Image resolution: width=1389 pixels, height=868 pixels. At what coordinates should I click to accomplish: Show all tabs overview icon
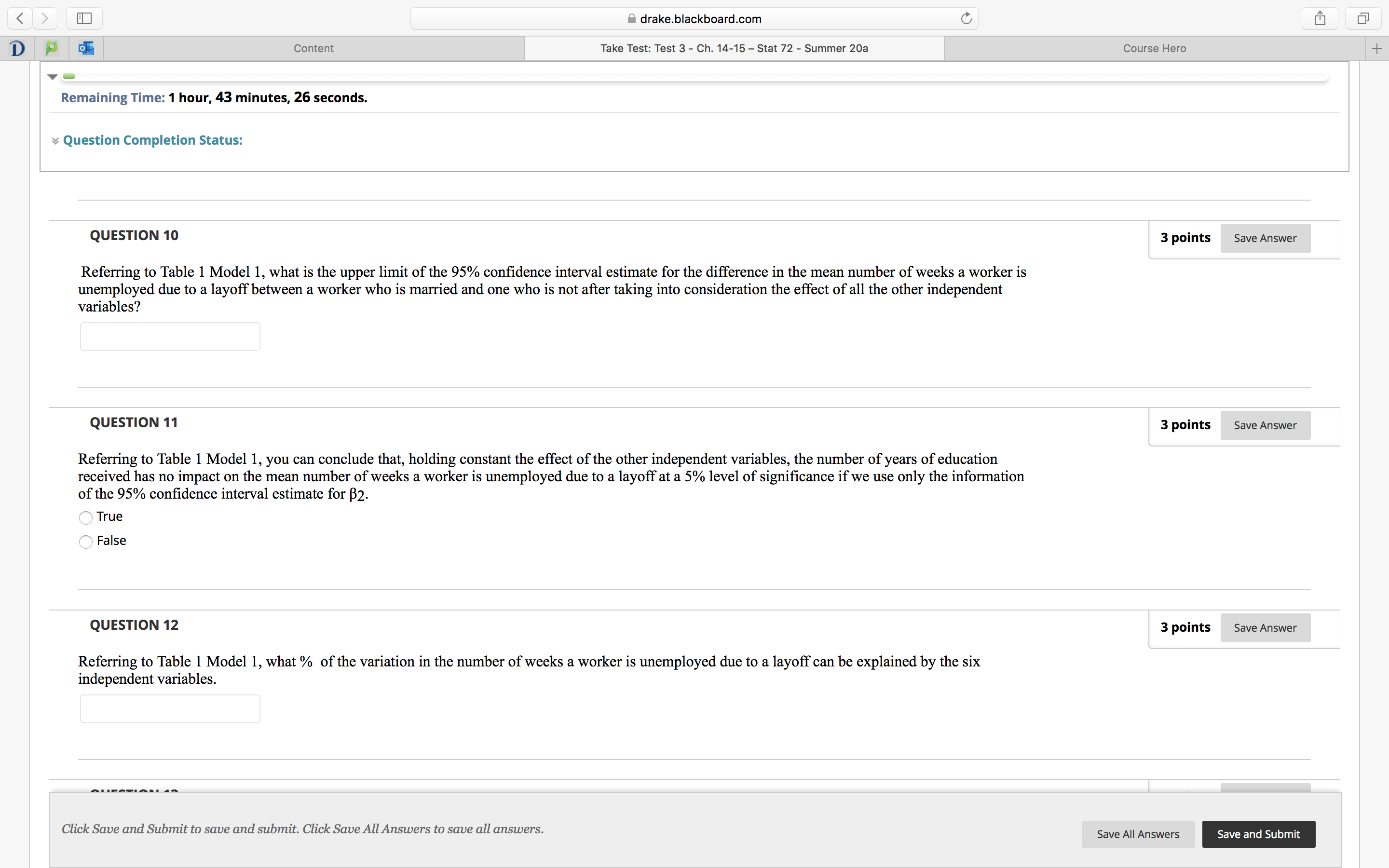pyautogui.click(x=1363, y=18)
